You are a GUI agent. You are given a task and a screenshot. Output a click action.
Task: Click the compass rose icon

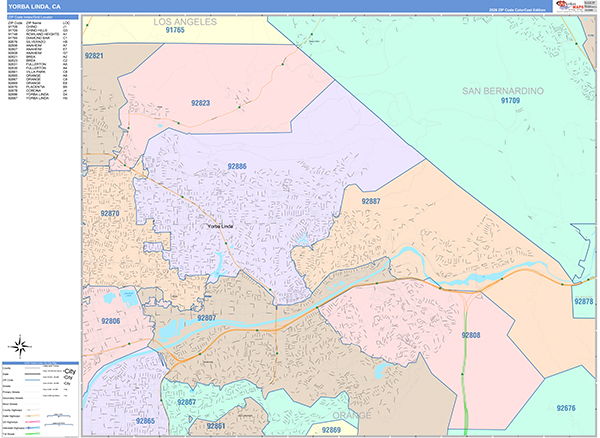pos(20,347)
